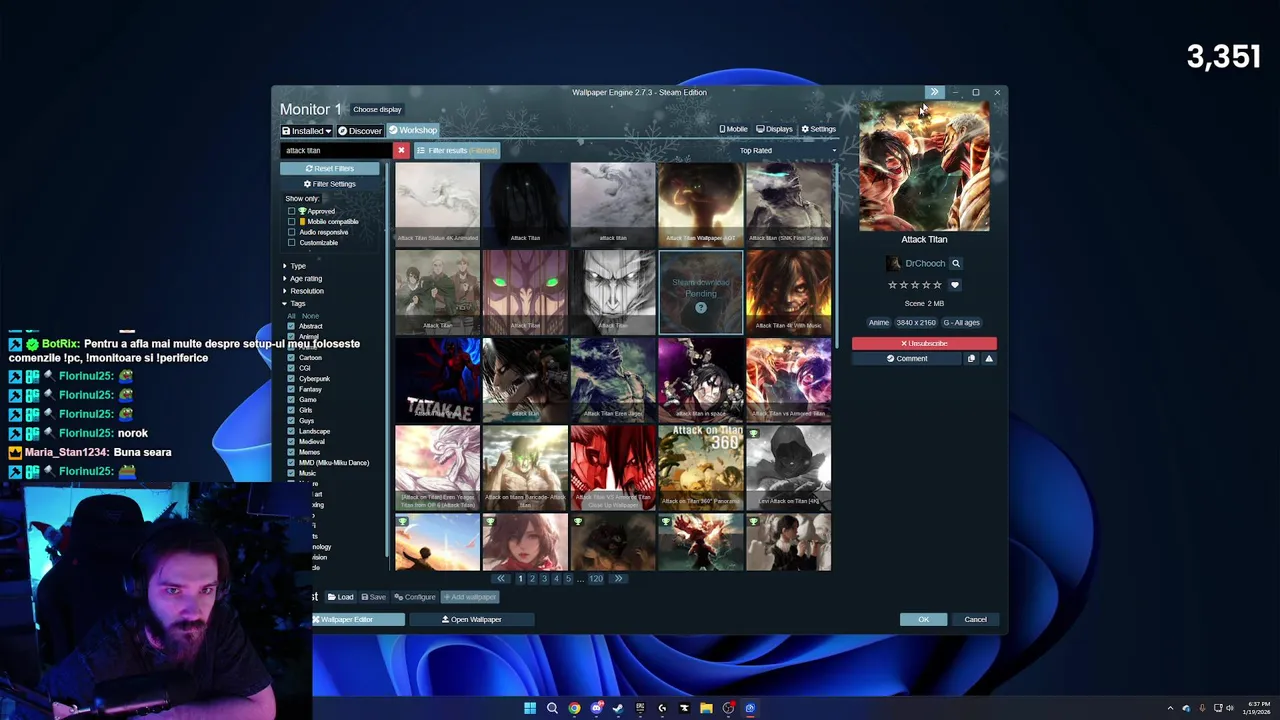Click the Choose display button

click(x=377, y=109)
